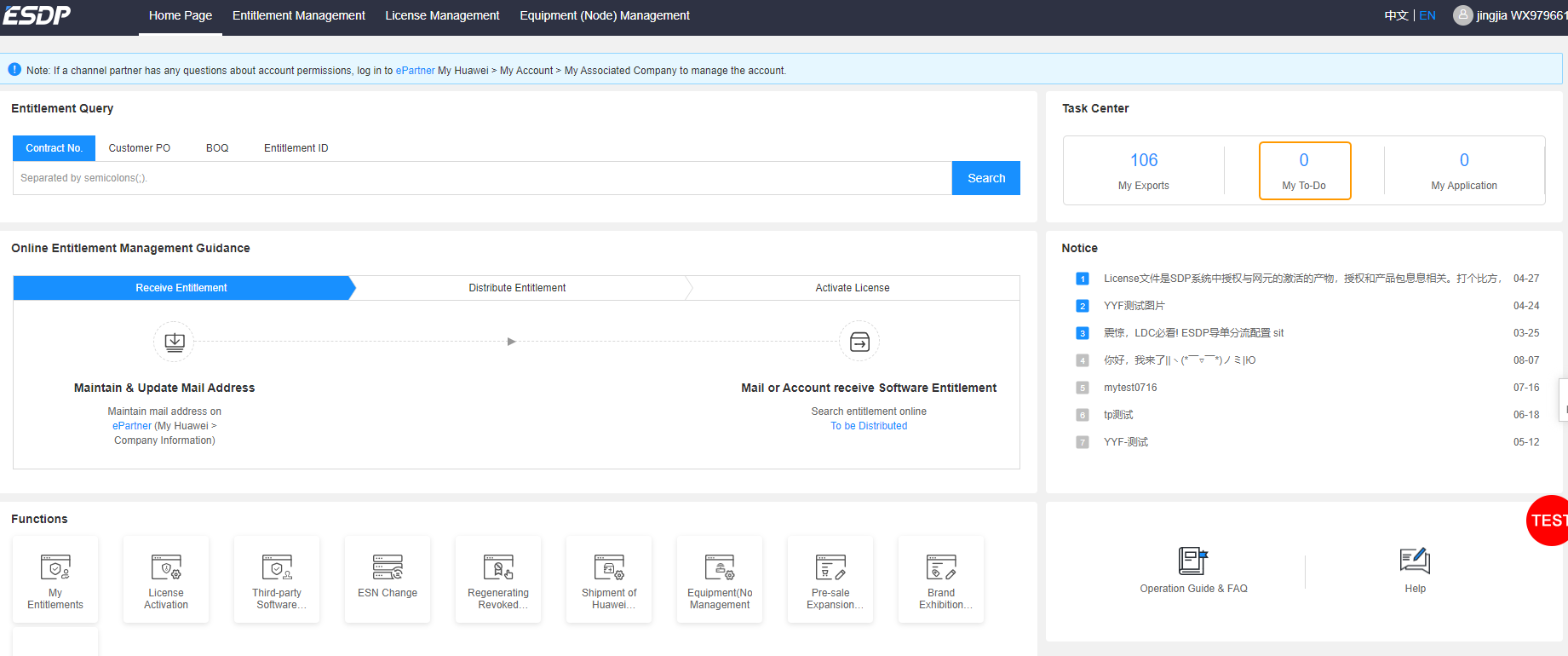
Task: Click the user avatar icon
Action: point(1462,15)
